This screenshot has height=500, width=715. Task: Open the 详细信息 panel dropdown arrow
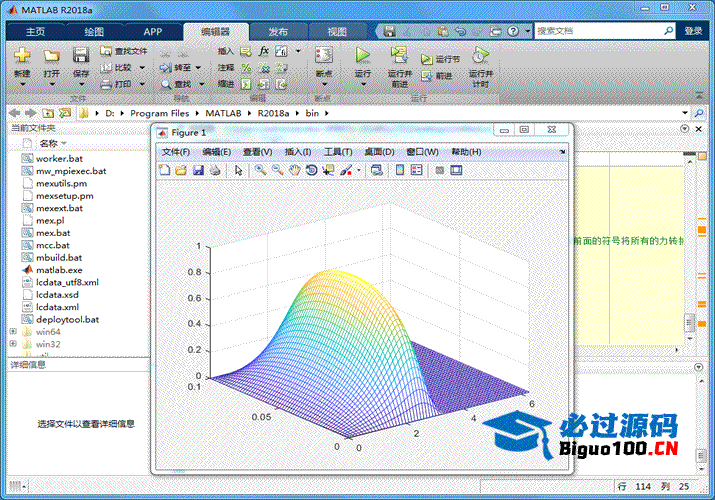tap(699, 367)
